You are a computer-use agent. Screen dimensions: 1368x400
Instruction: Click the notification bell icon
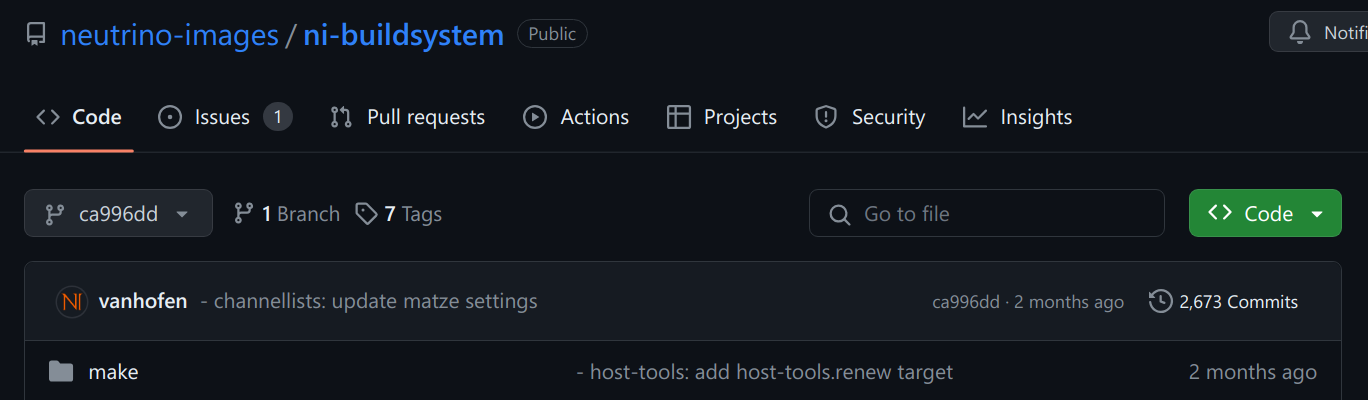click(1300, 33)
